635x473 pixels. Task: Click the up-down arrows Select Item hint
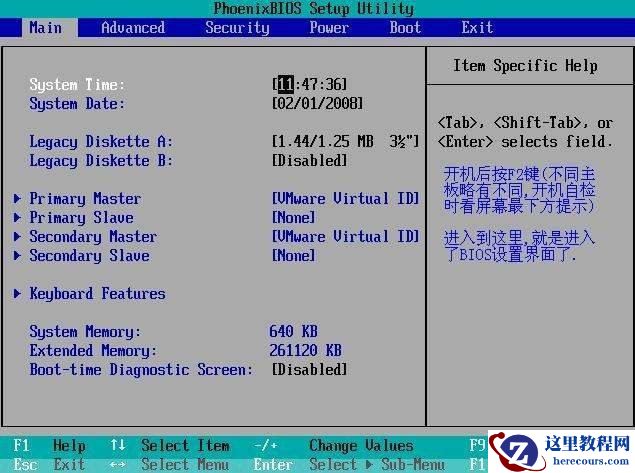tap(170, 445)
